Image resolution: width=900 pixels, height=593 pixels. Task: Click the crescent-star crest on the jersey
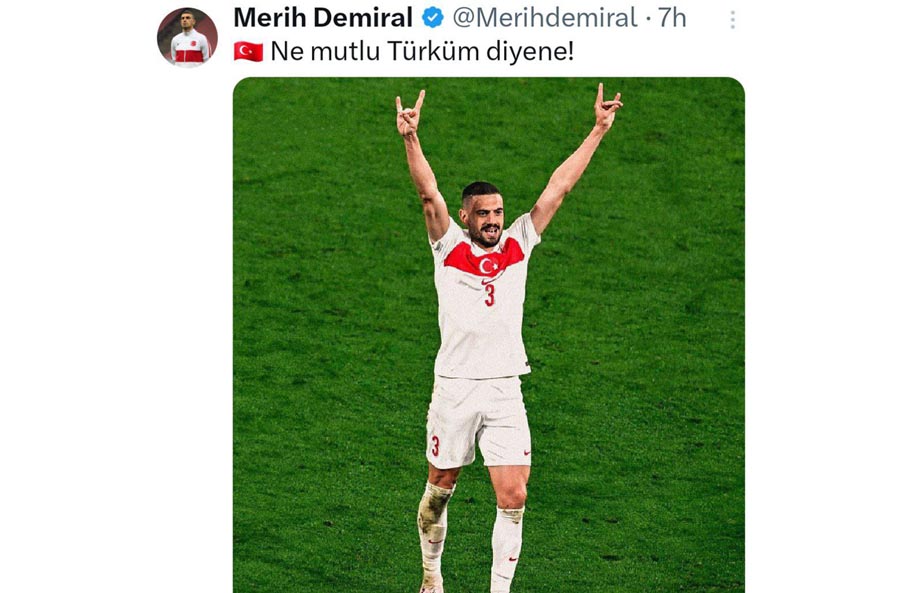(488, 265)
